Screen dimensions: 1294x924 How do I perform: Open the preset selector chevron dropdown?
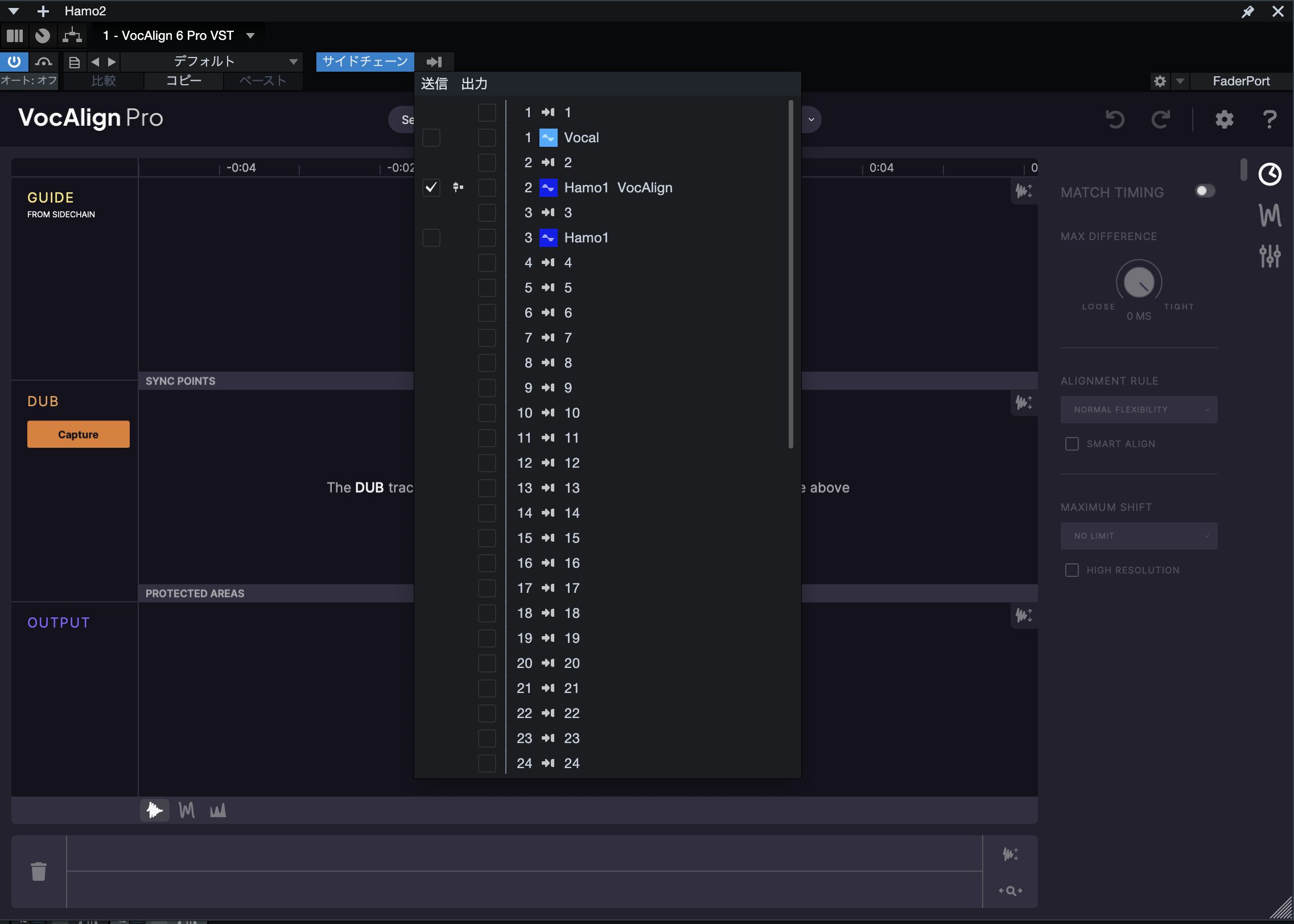pyautogui.click(x=811, y=119)
